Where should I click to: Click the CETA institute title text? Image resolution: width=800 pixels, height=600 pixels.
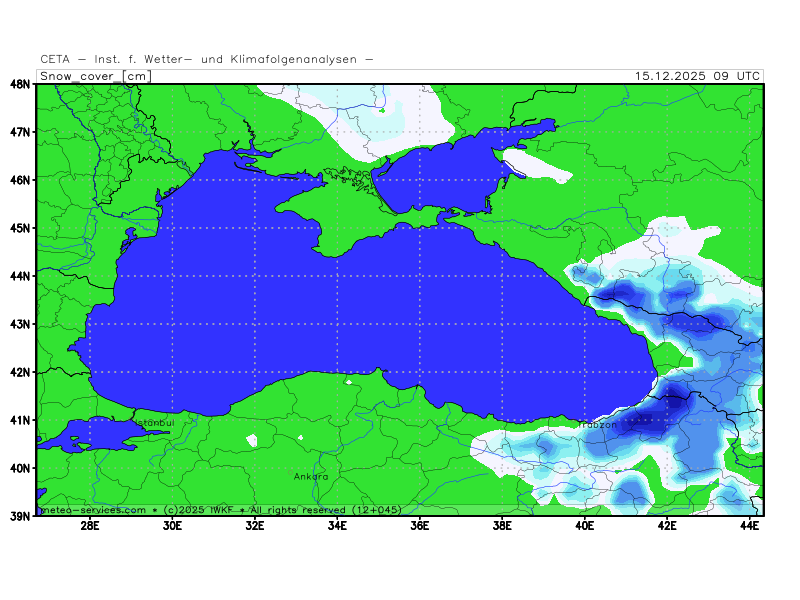click(207, 59)
